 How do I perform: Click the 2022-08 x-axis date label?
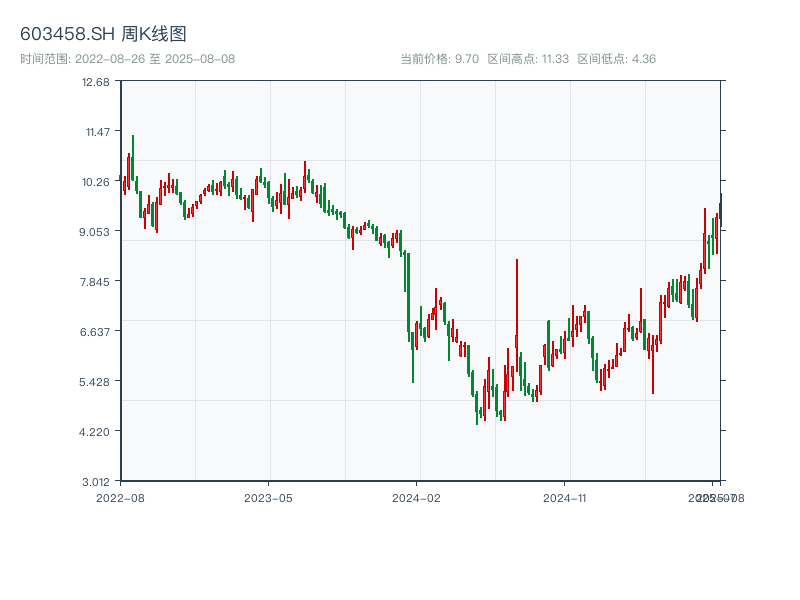click(121, 497)
